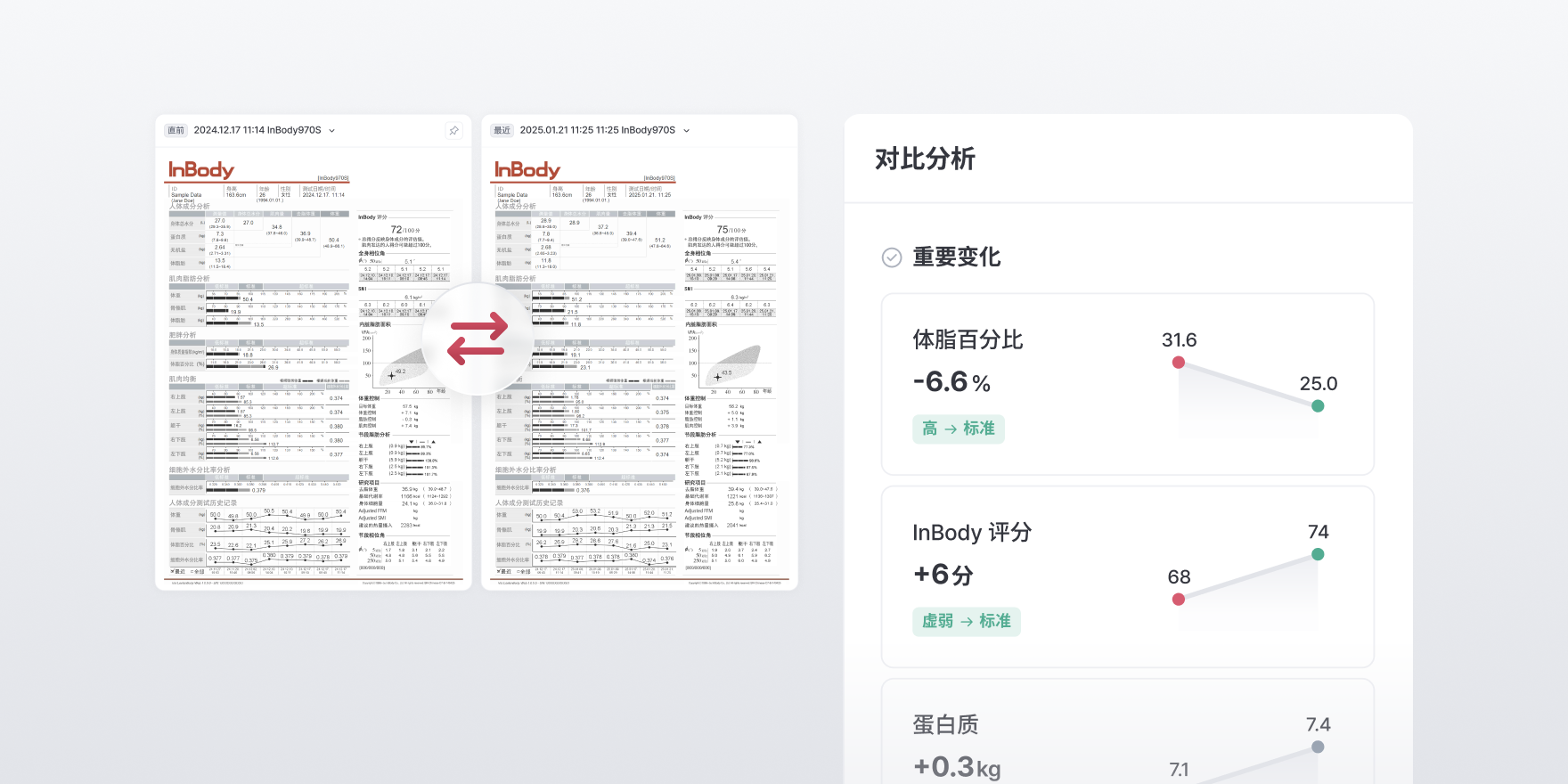1568x784 pixels.
Task: Expand the 2024.12.17 11:14 report dropdown
Action: [332, 131]
